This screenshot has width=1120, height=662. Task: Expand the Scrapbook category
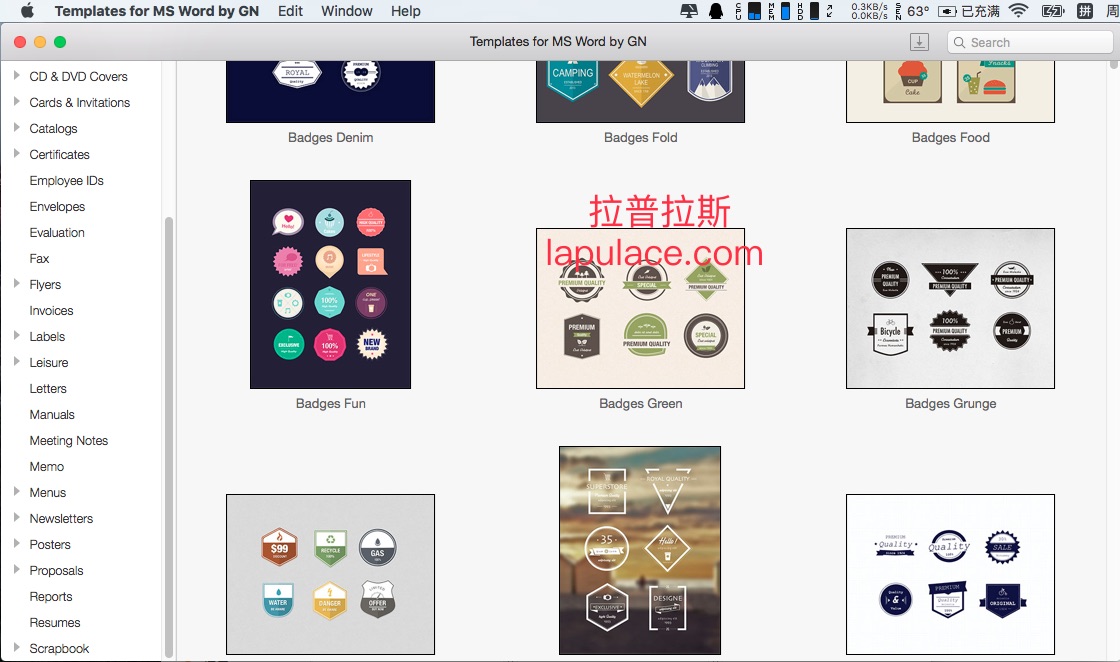16,648
